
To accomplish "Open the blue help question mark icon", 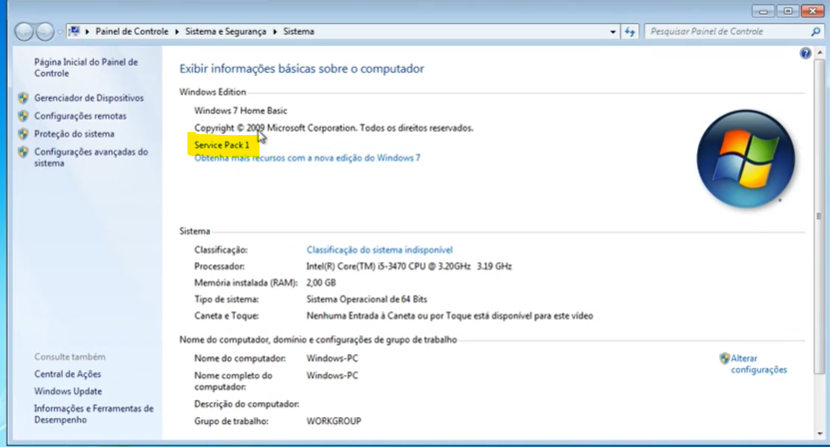I will click(805, 53).
